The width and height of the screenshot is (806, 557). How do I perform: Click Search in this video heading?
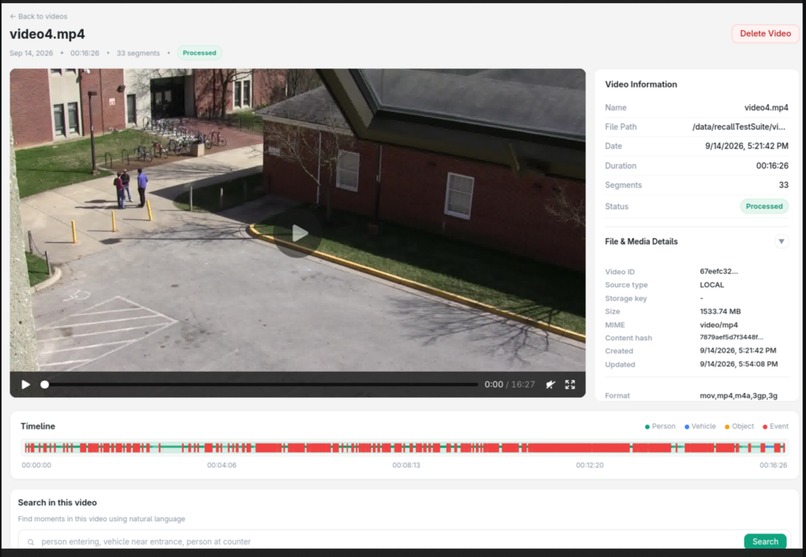click(x=57, y=503)
